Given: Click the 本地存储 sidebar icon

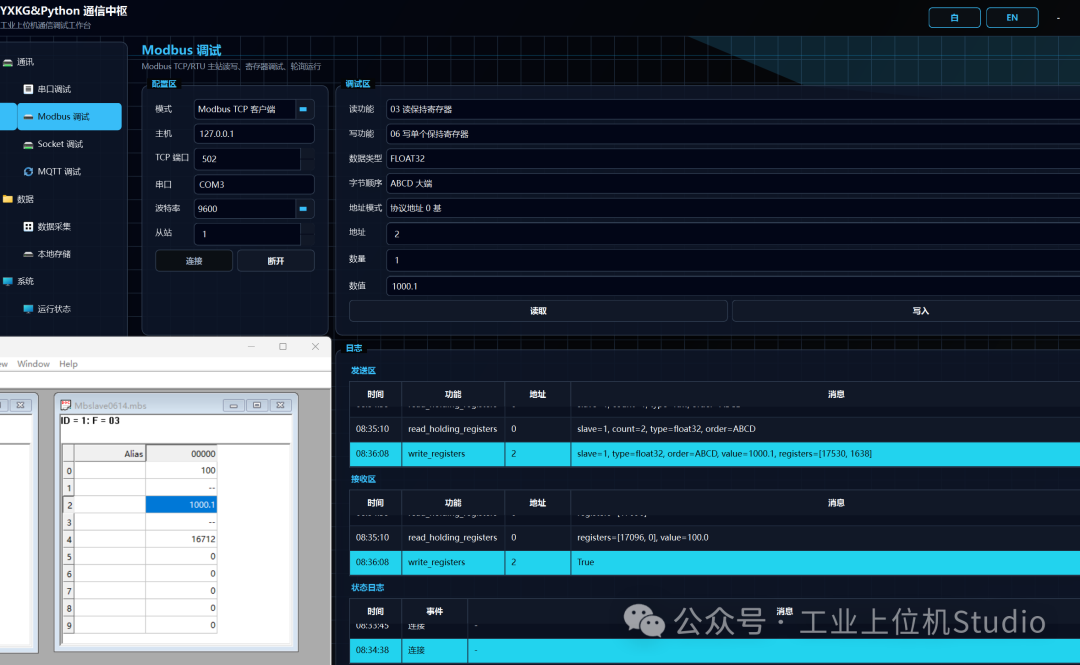Looking at the screenshot, I should pos(28,254).
